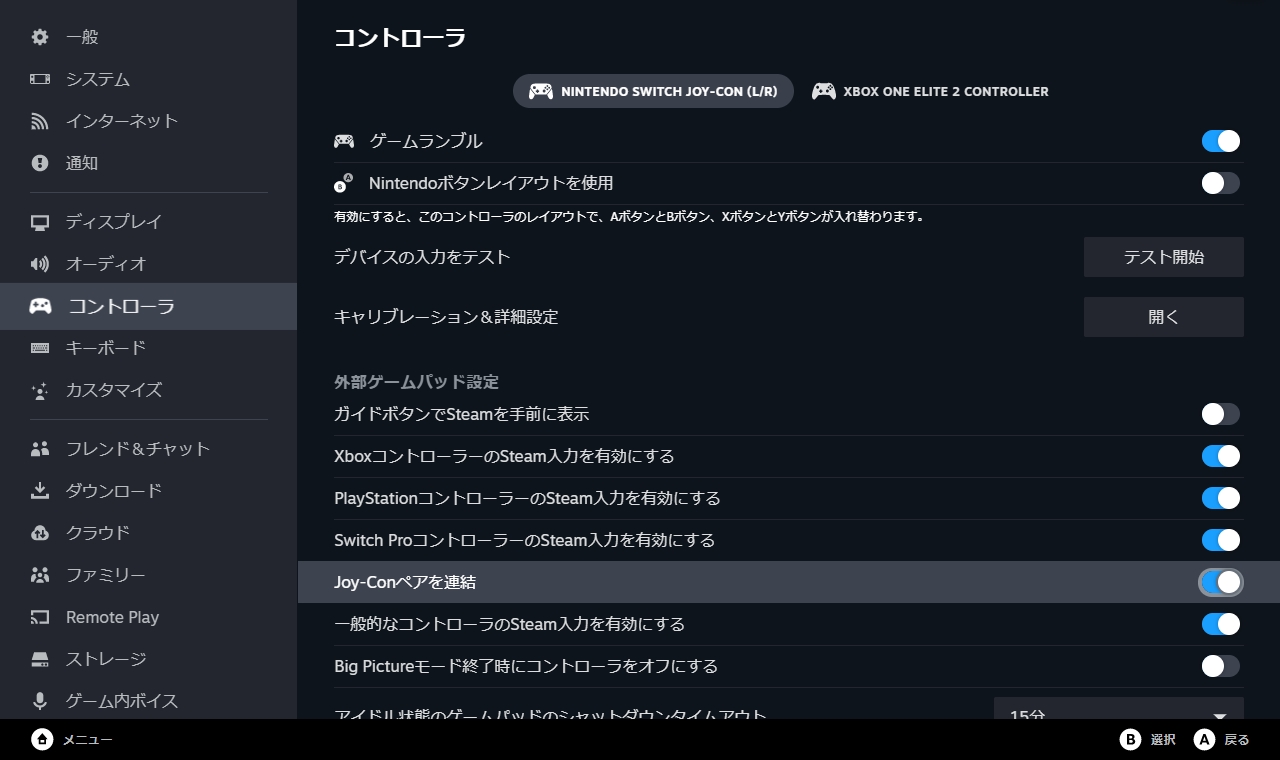Toggle the Joy-Conペアを連結 switch
This screenshot has height=760, width=1280.
tap(1221, 582)
